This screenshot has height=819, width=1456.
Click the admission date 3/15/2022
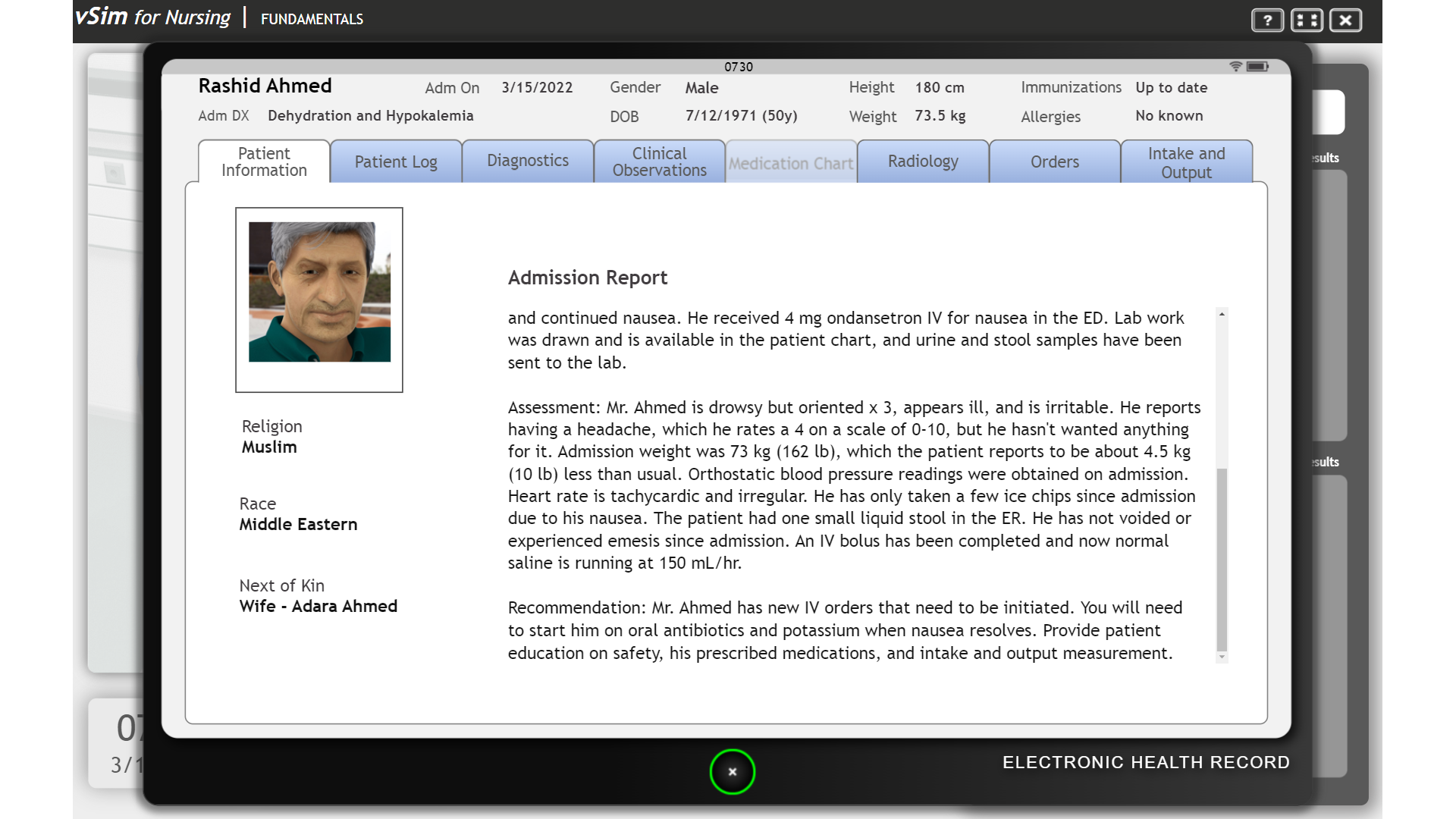(537, 88)
